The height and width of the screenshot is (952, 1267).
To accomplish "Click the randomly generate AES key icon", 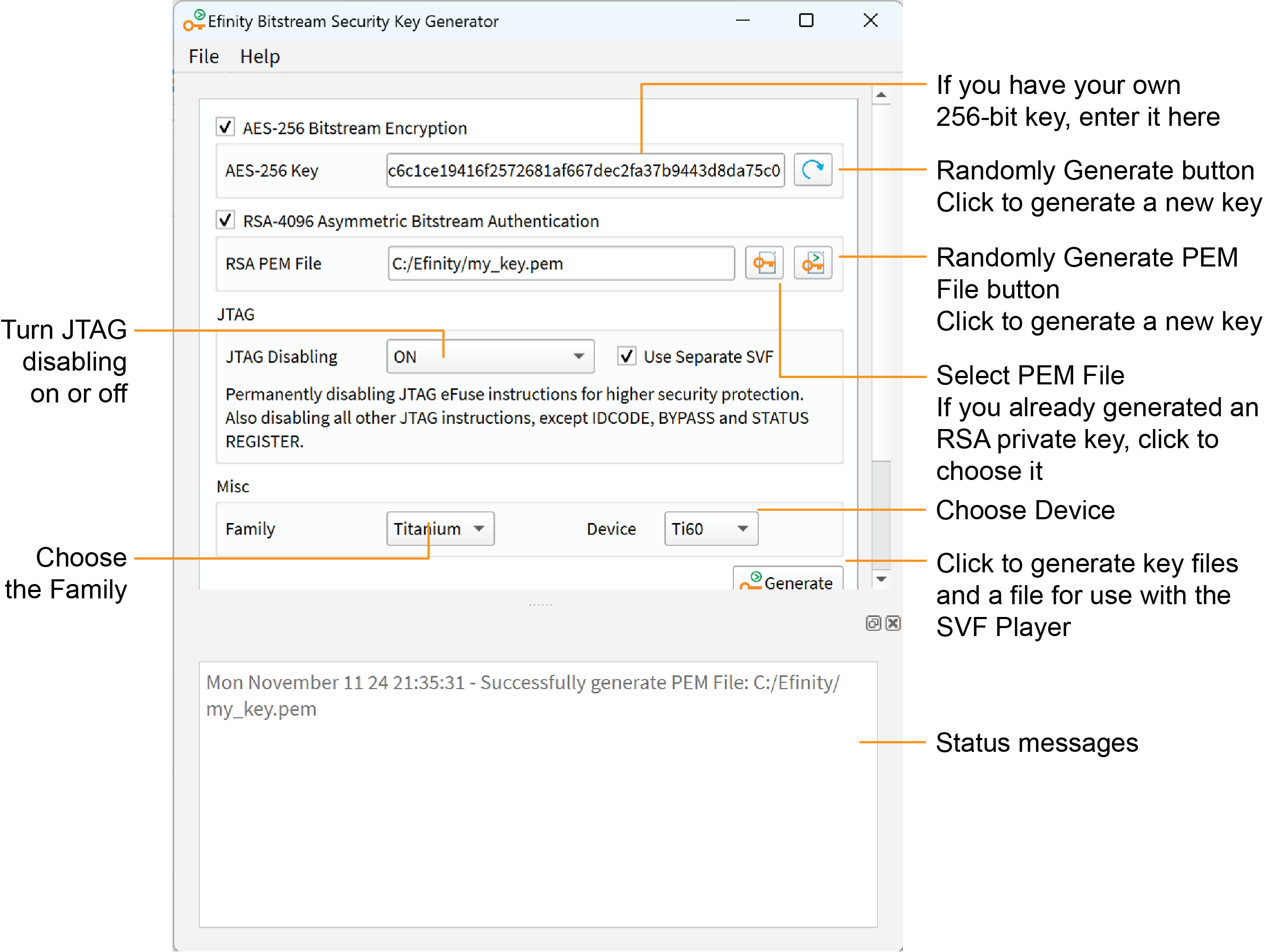I will tap(812, 169).
